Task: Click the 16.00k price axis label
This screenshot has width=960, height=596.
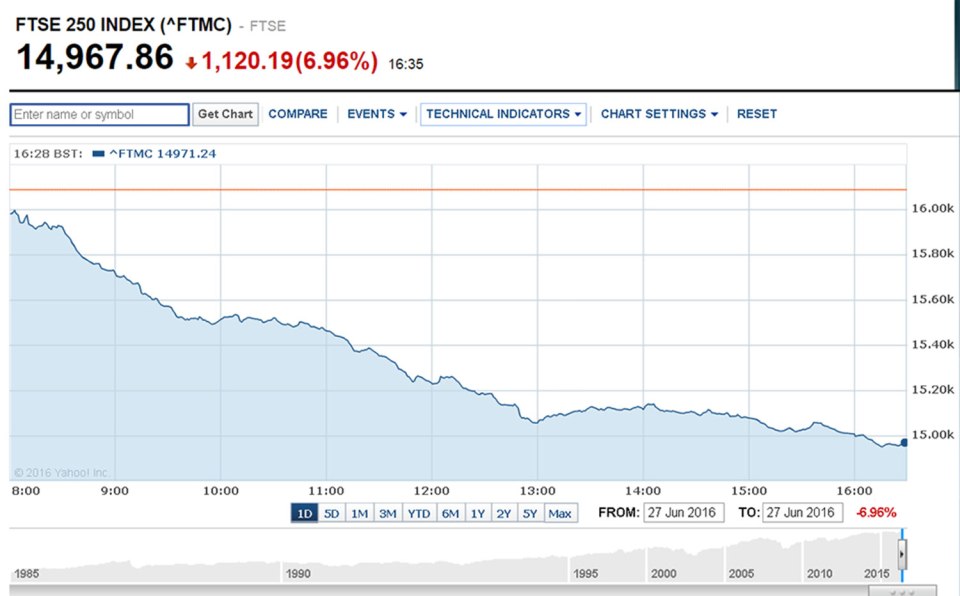Action: coord(932,209)
